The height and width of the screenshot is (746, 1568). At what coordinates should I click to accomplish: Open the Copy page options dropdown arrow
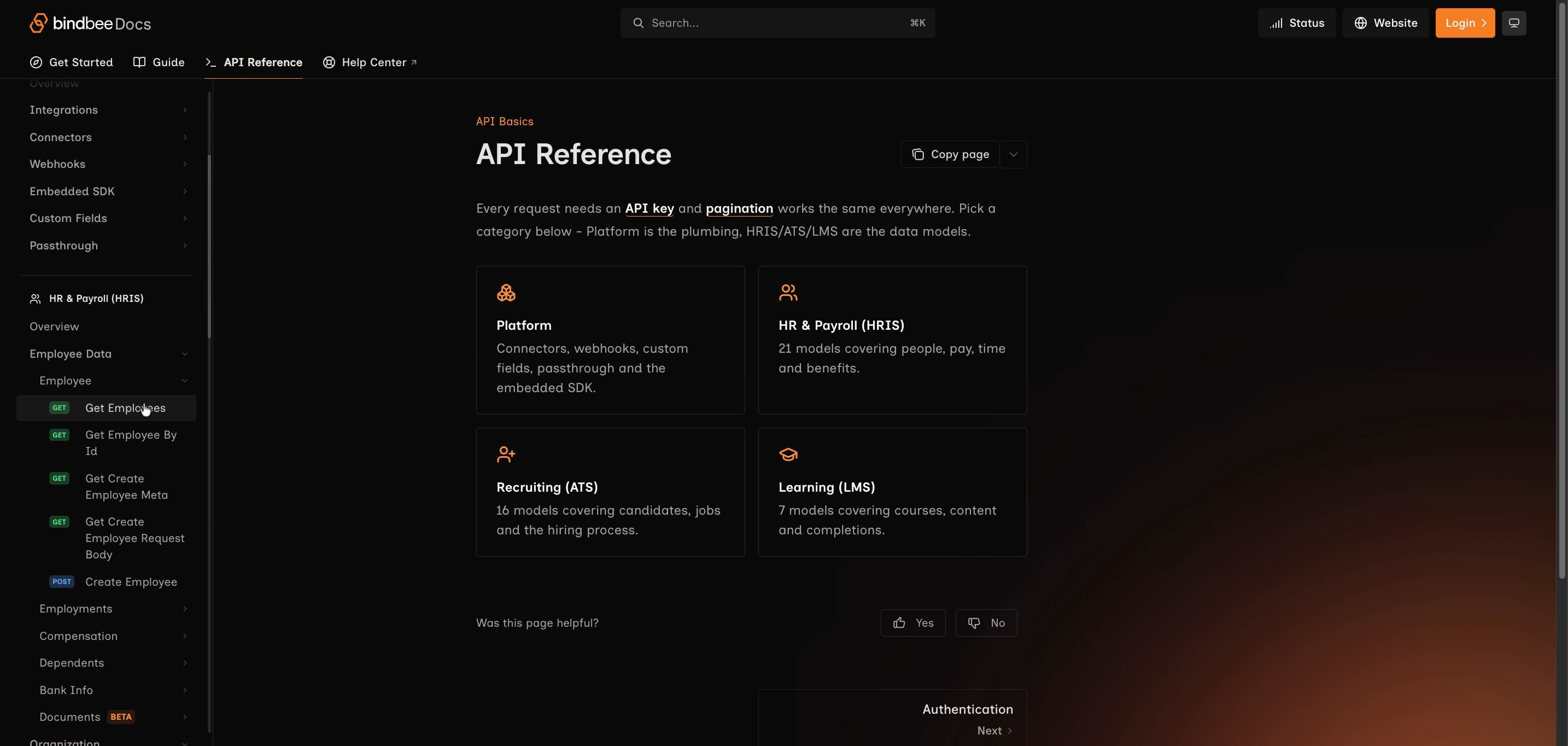click(x=1014, y=155)
